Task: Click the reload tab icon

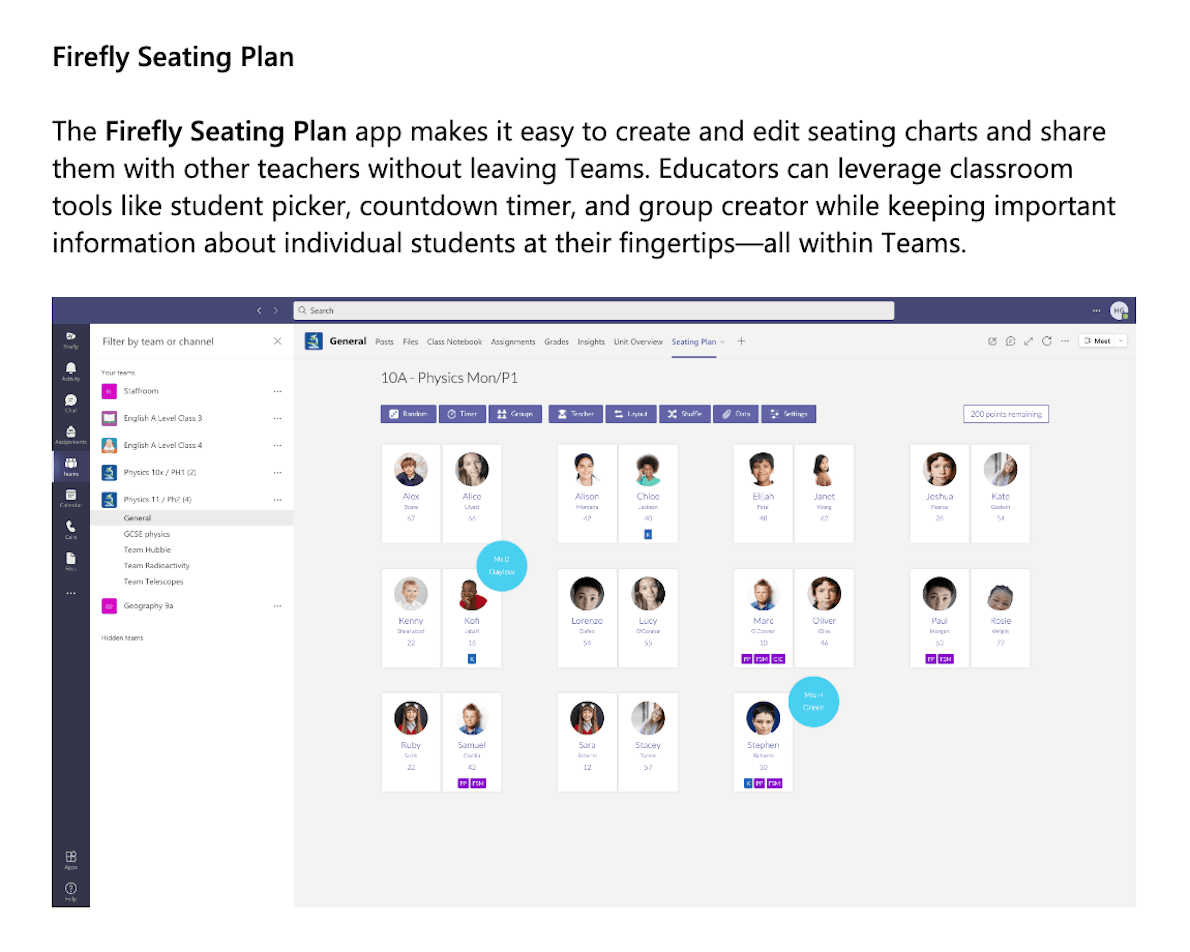Action: click(x=1047, y=342)
